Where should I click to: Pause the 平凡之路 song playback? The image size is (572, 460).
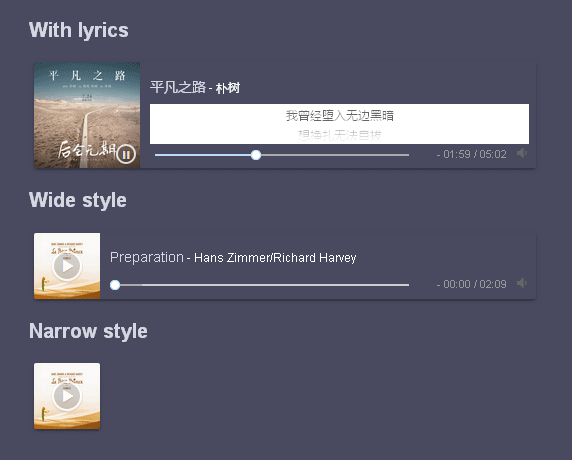click(126, 155)
